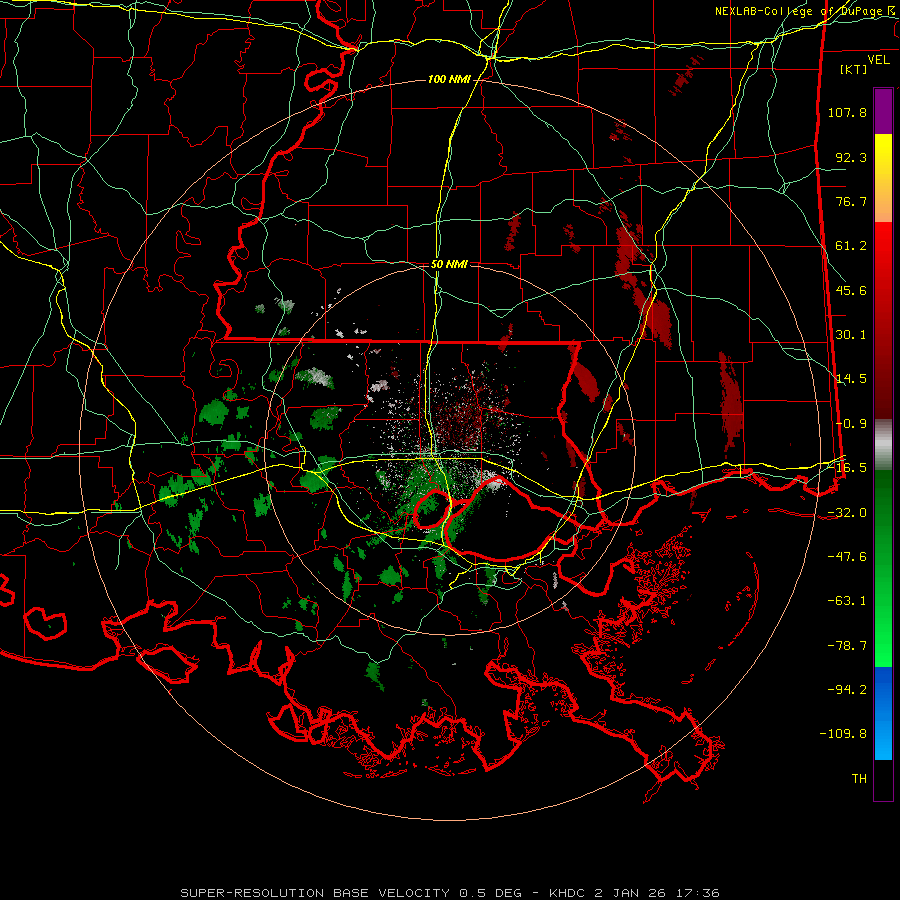Click the [KT] units label
Viewport: 900px width, 900px height.
pos(854,69)
